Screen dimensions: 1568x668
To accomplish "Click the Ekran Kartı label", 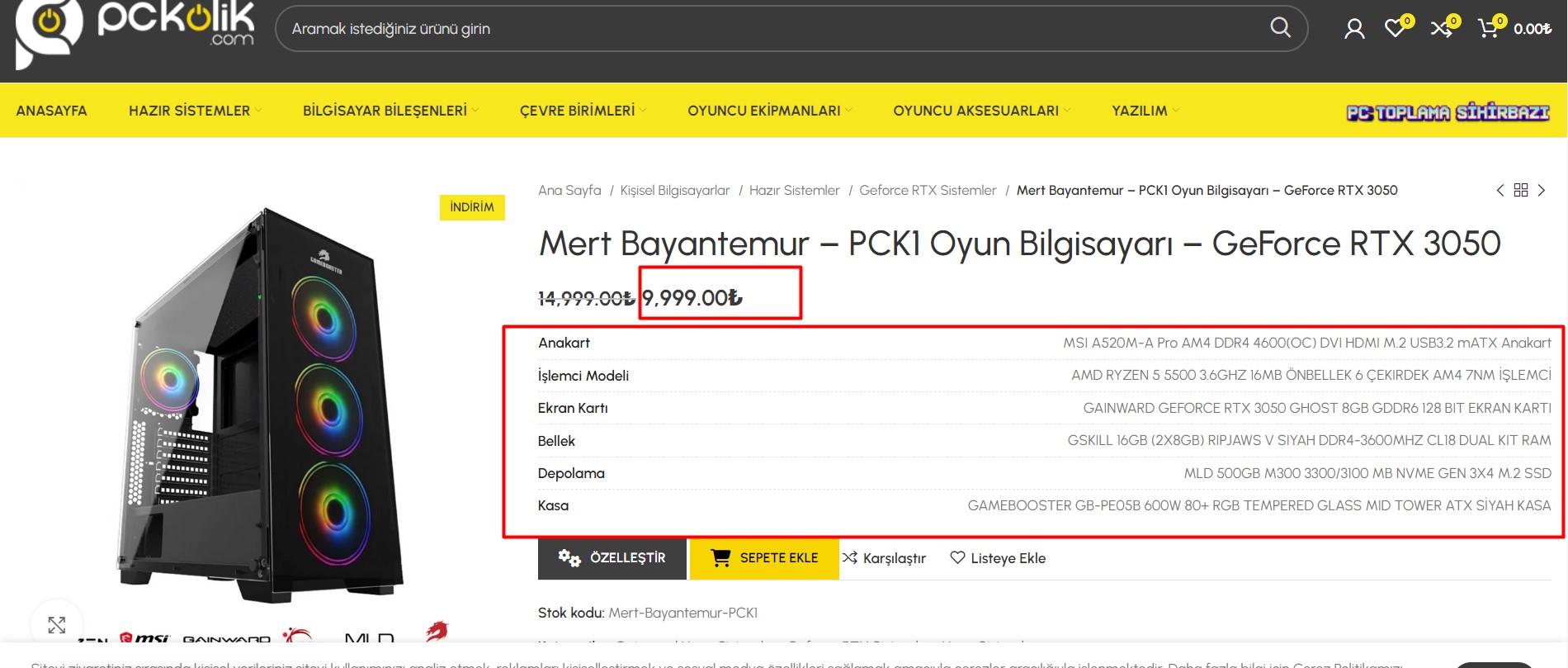I will click(x=573, y=408).
